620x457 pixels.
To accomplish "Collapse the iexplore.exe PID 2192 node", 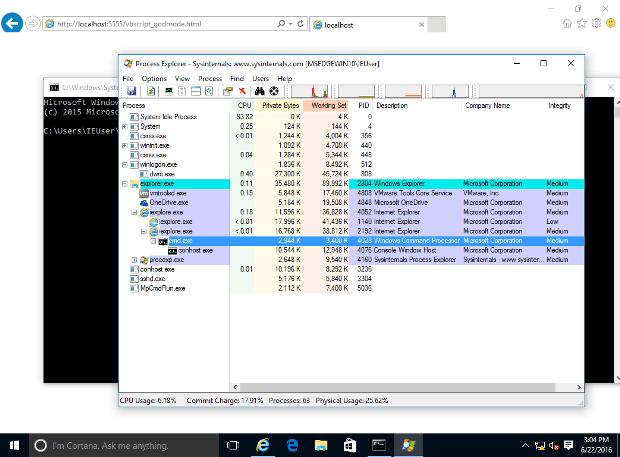I will tap(144, 231).
